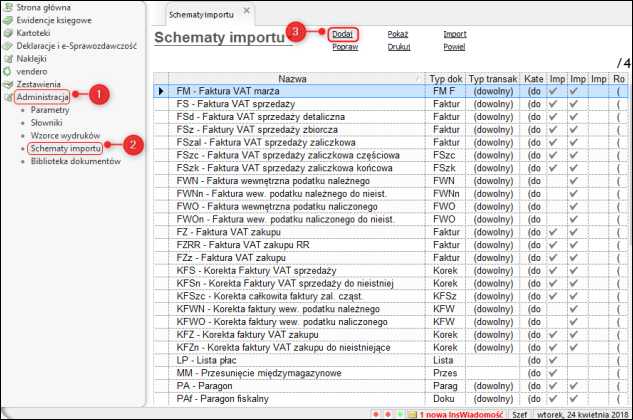Sort by Nazwa column header
This screenshot has width=633, height=420.
click(x=296, y=79)
